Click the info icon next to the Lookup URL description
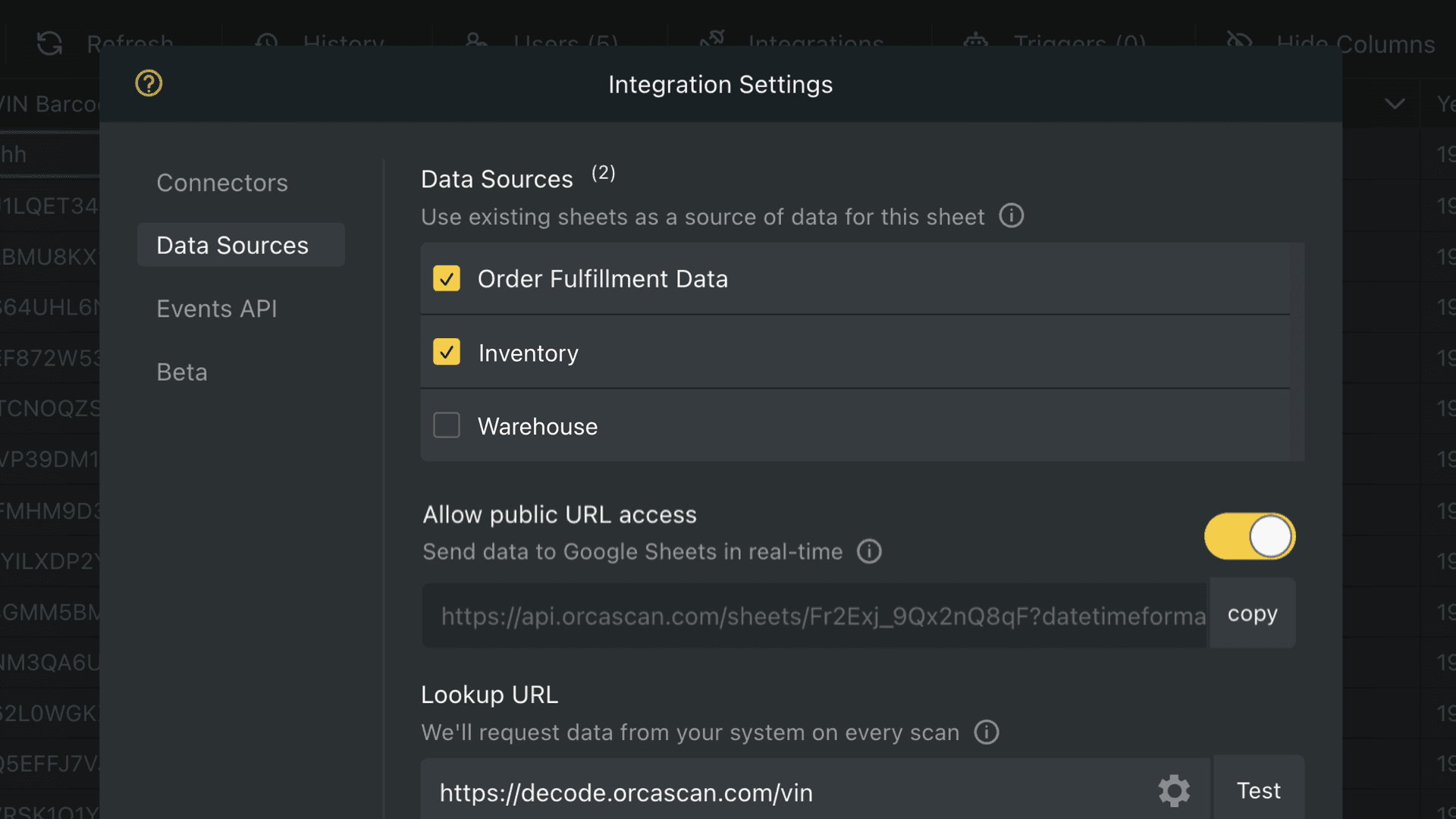 (x=986, y=733)
